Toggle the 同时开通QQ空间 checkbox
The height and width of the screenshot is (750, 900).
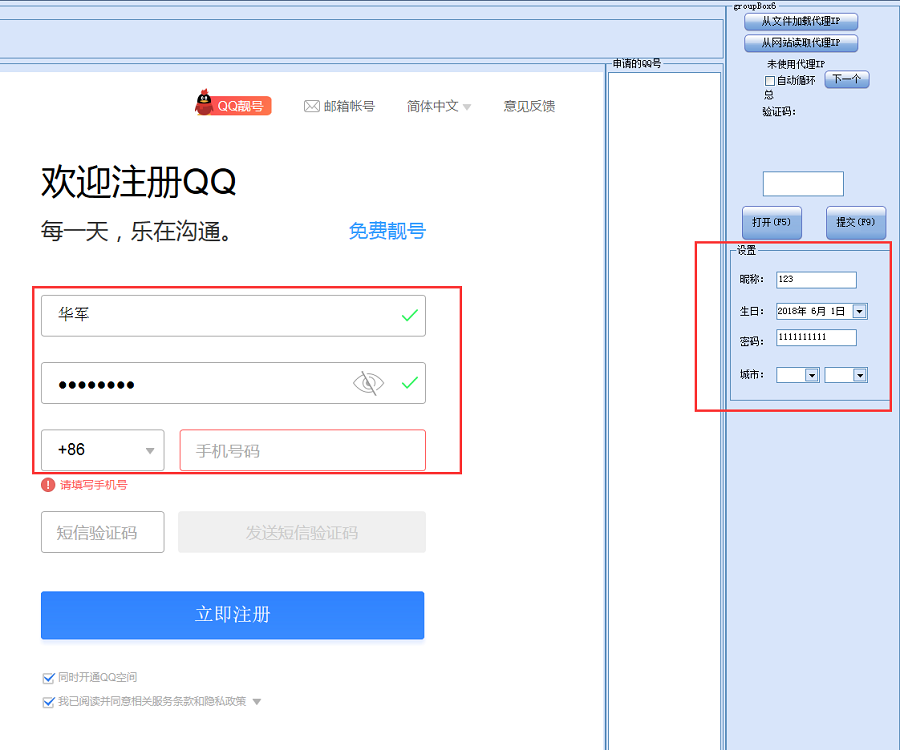point(48,677)
